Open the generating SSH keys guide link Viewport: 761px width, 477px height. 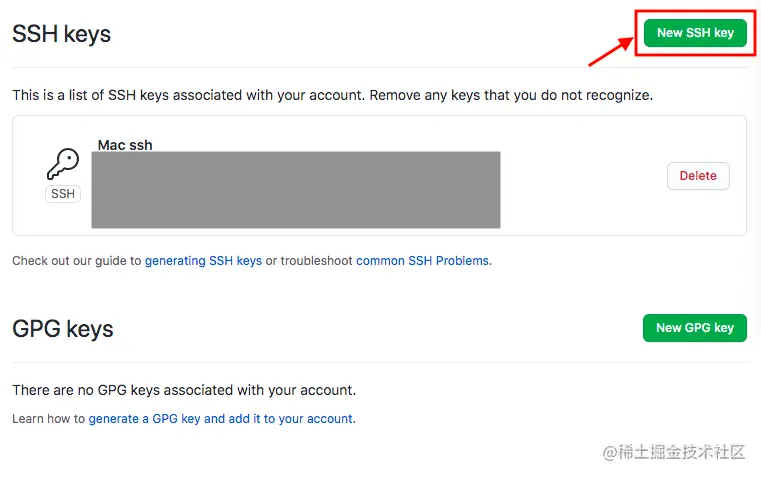point(203,261)
